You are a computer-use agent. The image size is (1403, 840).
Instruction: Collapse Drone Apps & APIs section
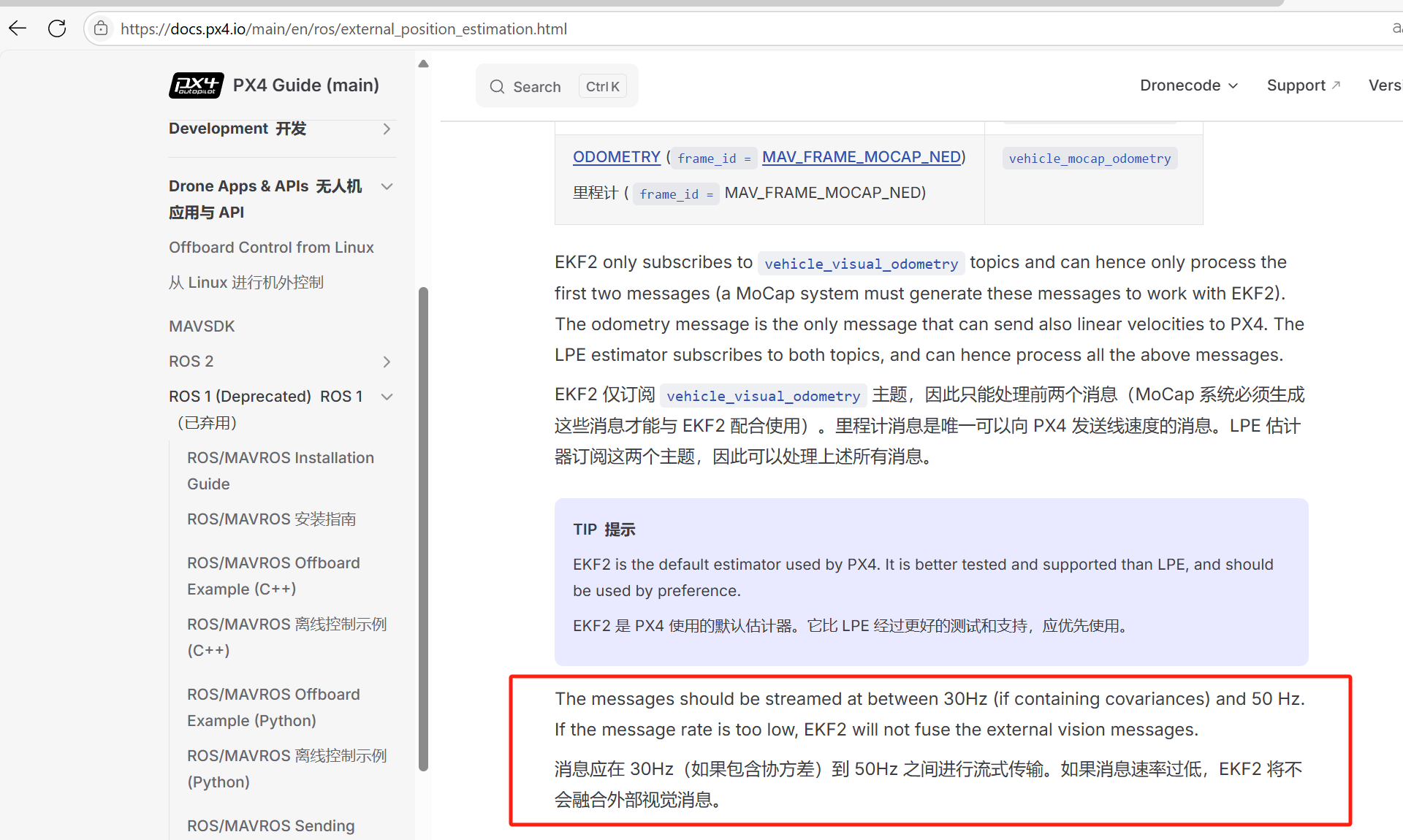387,187
